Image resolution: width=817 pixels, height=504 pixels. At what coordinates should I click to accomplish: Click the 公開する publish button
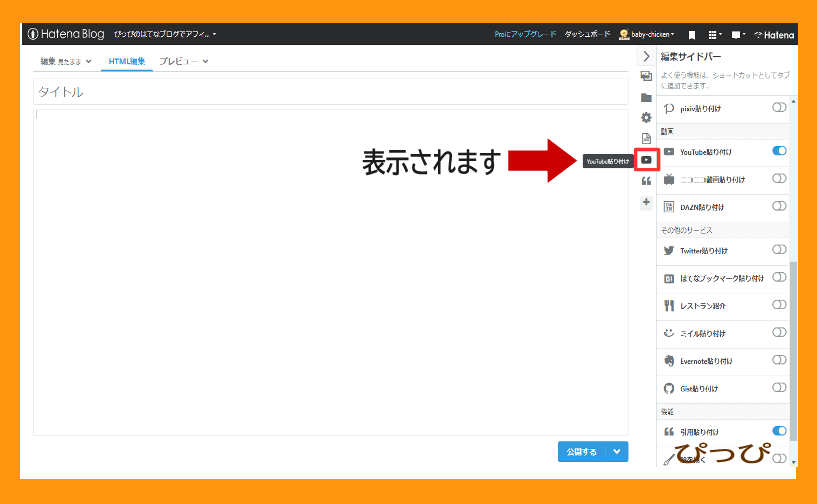pyautogui.click(x=582, y=452)
